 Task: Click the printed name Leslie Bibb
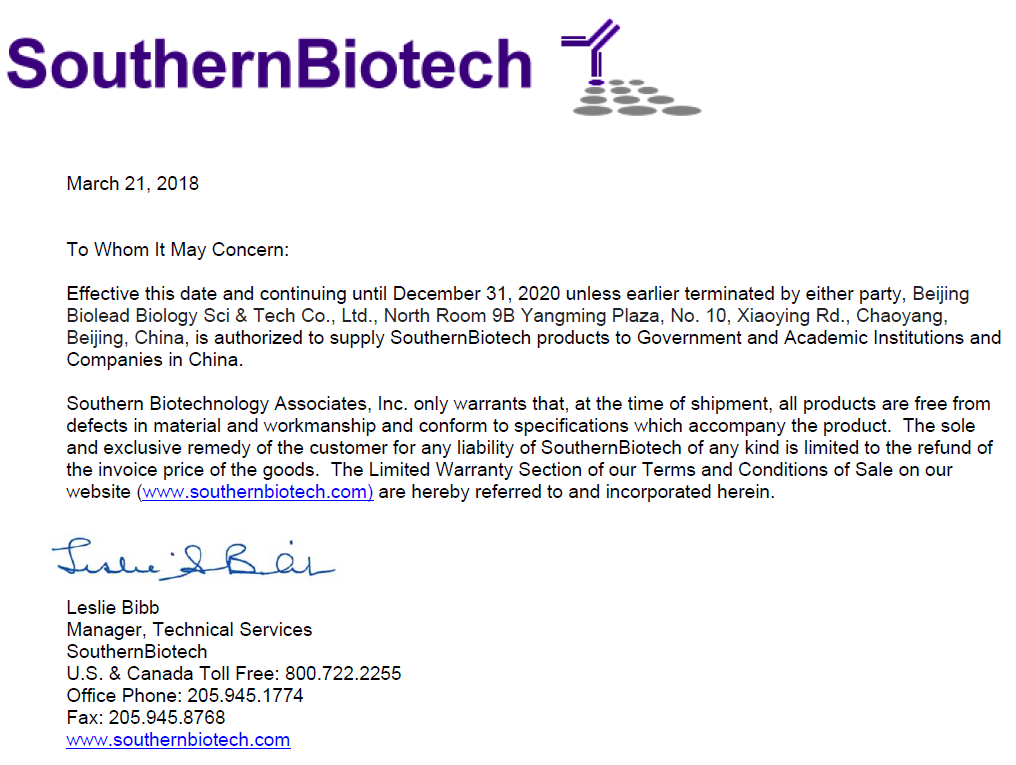[113, 607]
